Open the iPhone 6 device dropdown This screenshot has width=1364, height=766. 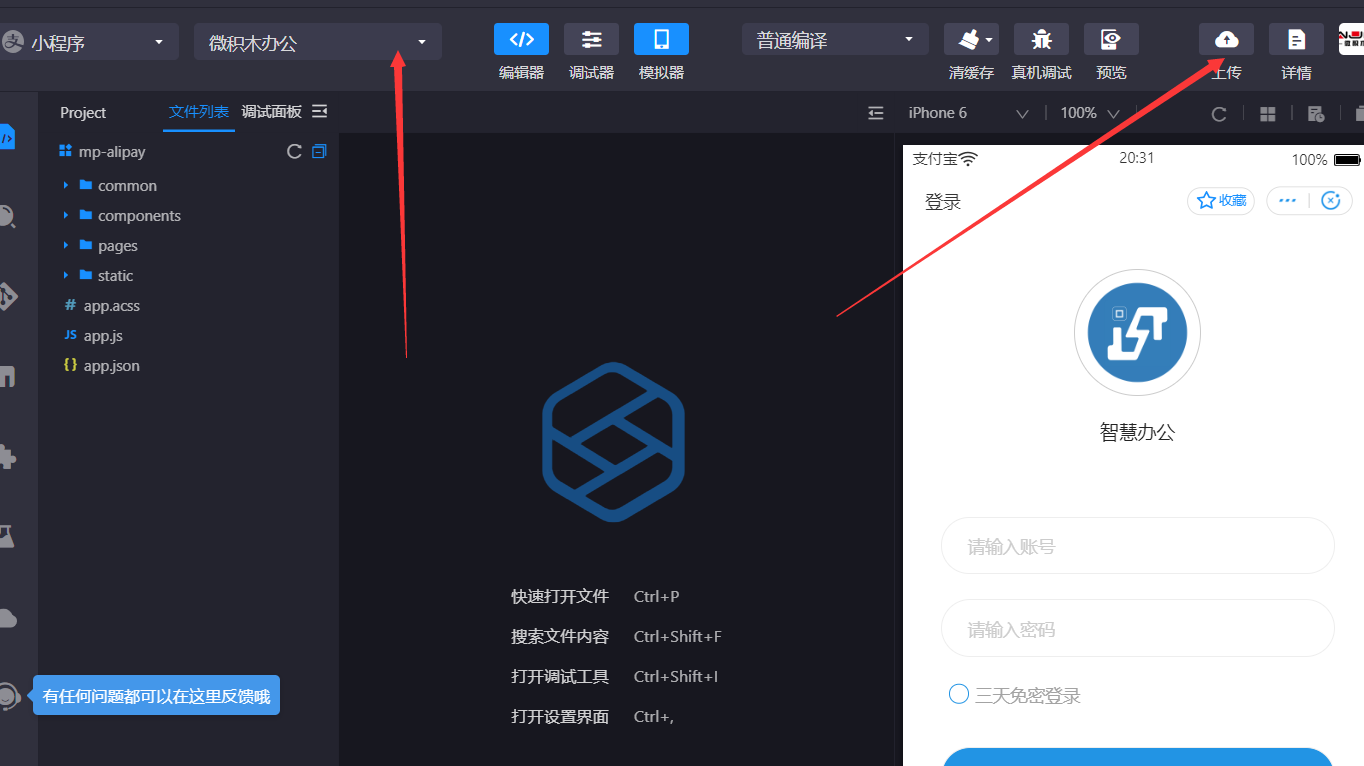tap(967, 113)
